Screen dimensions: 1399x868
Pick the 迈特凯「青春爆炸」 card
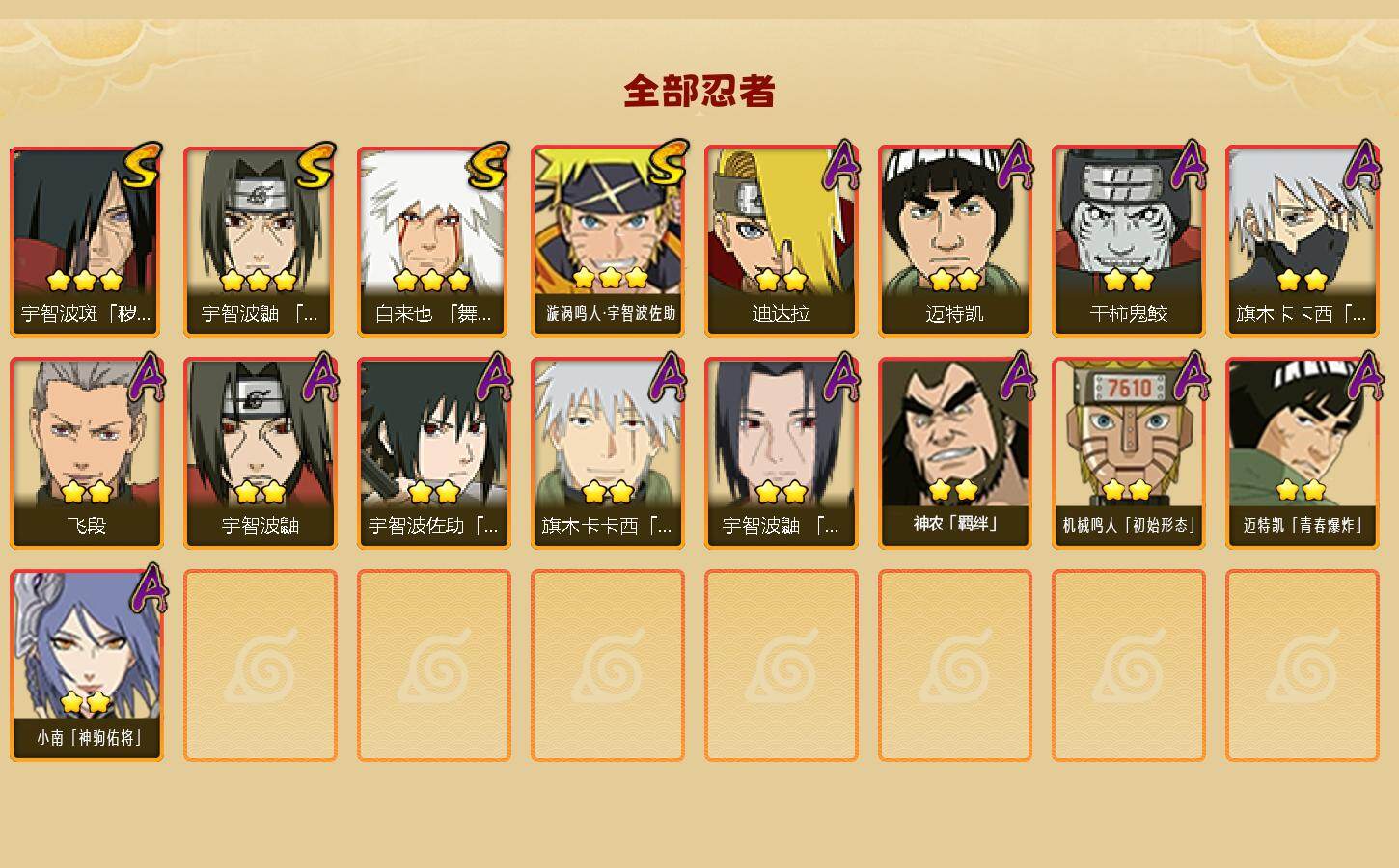pos(1302,453)
